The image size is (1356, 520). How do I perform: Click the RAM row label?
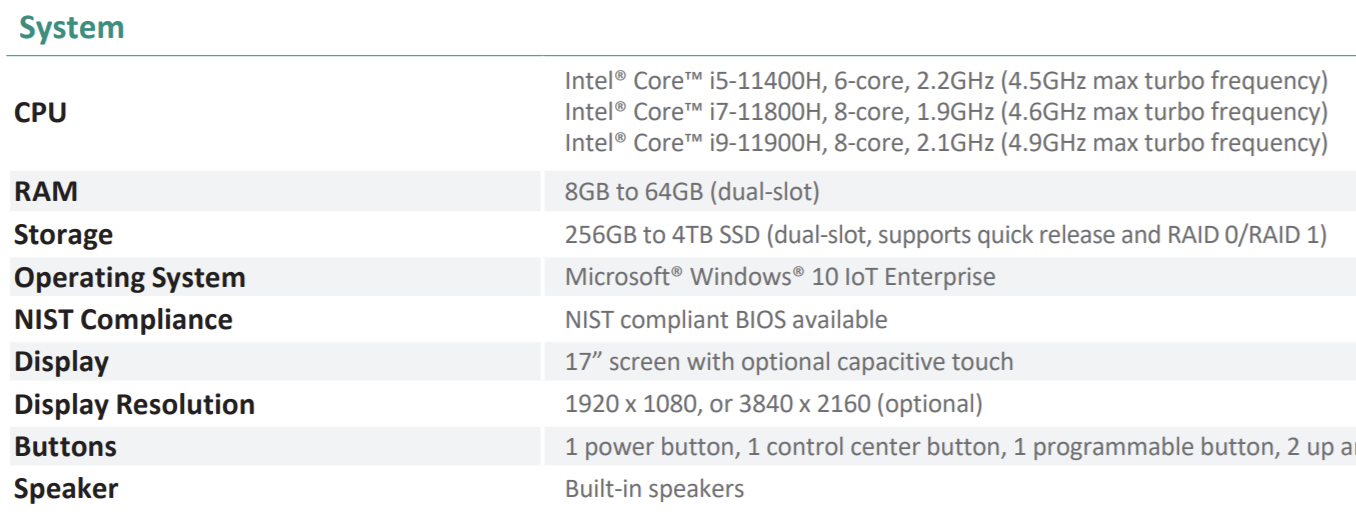point(46,191)
